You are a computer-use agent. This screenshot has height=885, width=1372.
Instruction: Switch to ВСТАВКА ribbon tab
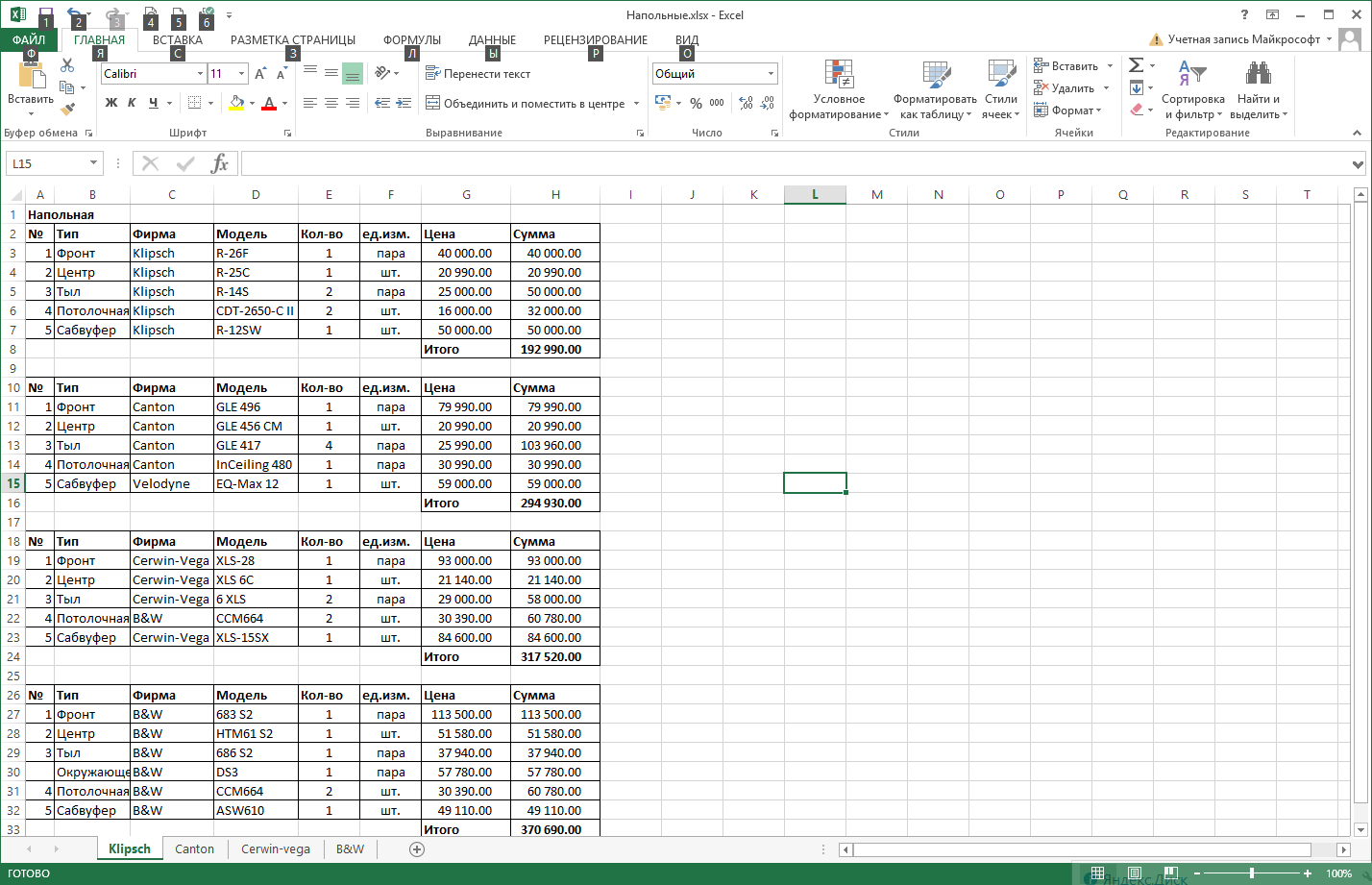point(178,40)
